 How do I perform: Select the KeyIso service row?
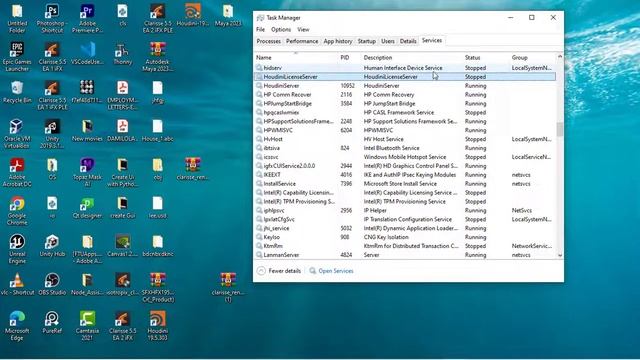[x=404, y=237]
